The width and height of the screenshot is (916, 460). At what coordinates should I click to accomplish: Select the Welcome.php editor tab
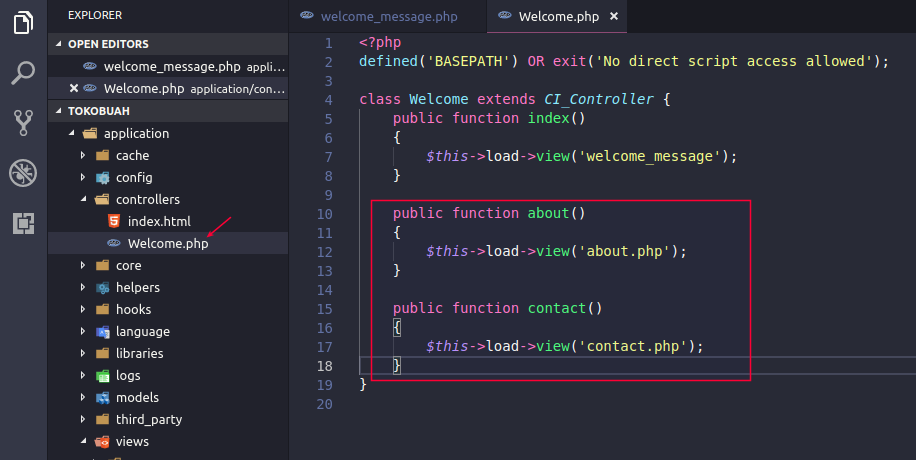[x=557, y=16]
